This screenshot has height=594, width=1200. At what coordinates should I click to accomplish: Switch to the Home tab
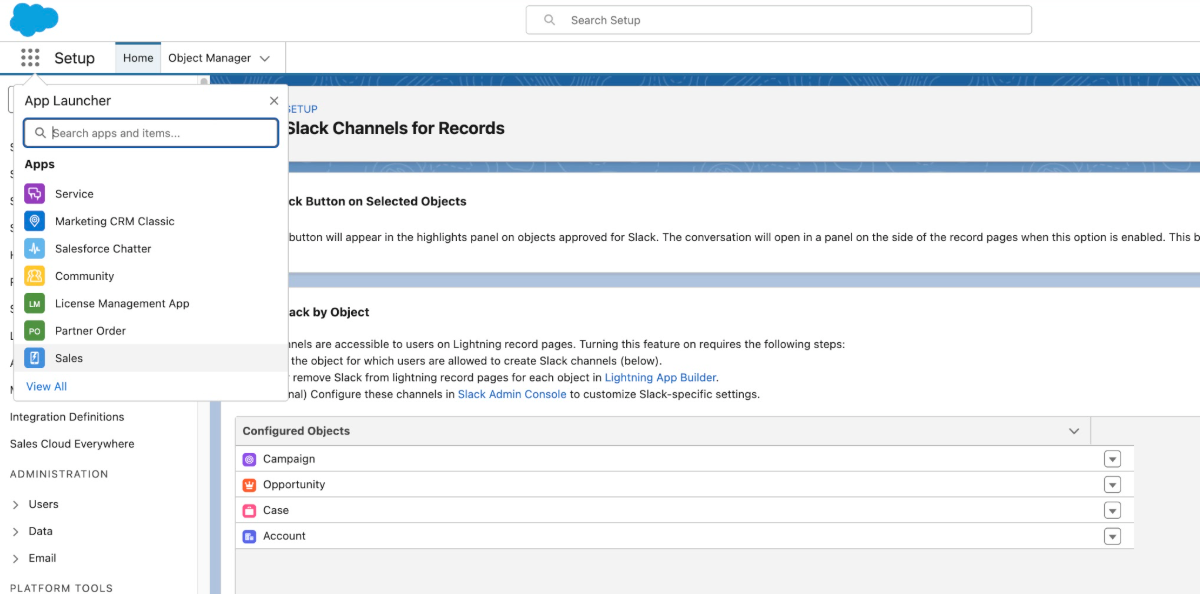[138, 58]
